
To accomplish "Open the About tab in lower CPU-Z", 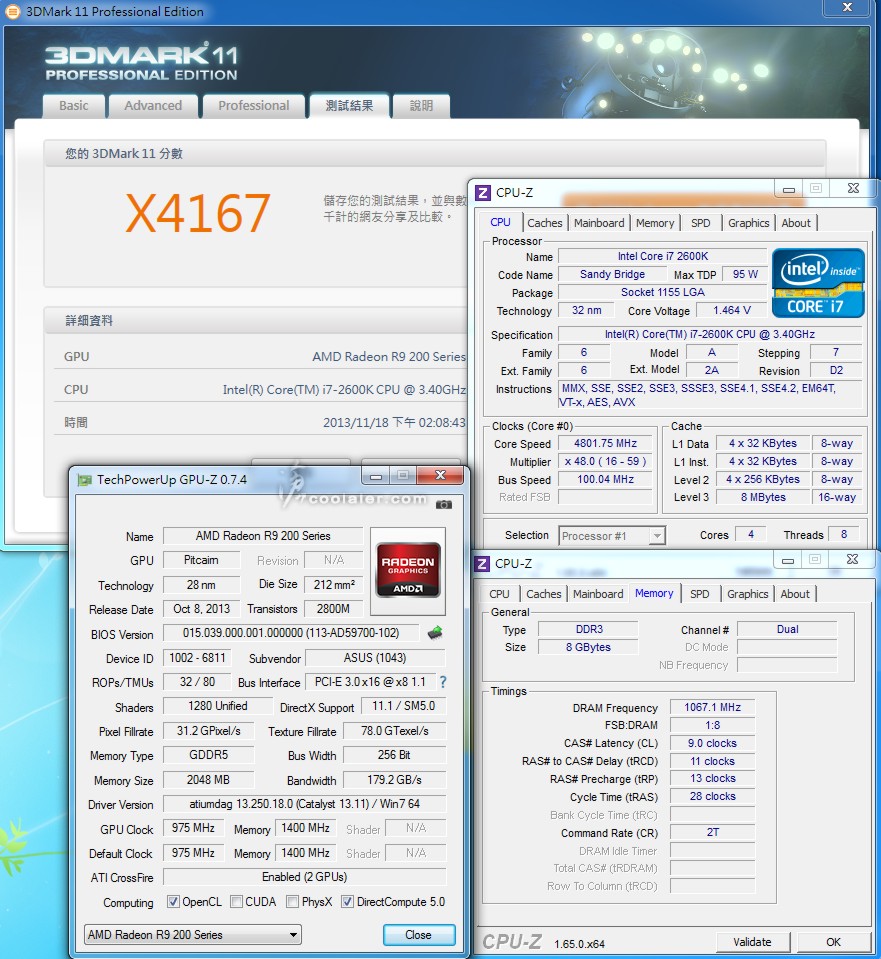I will pyautogui.click(x=794, y=594).
